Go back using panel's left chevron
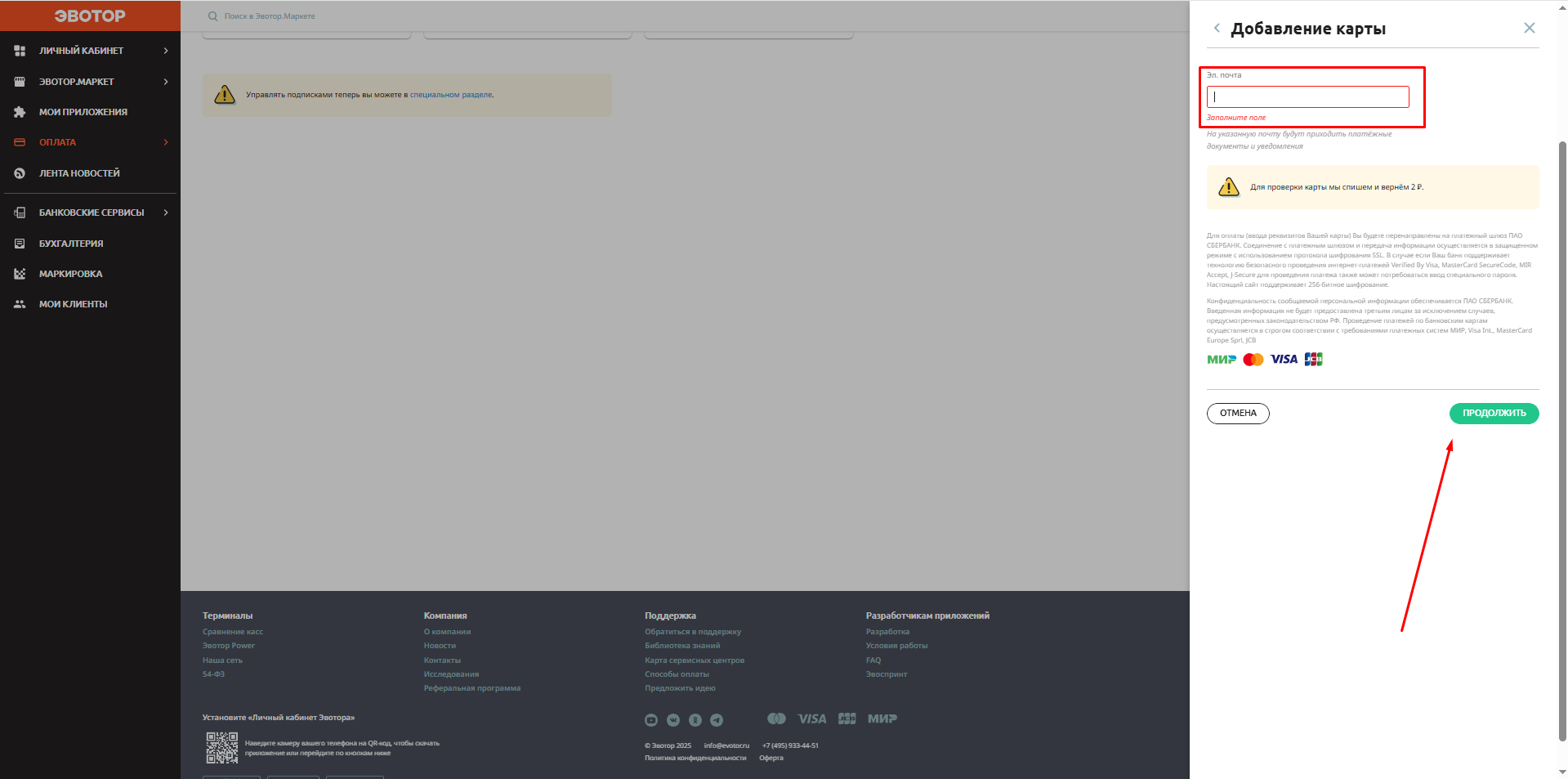The width and height of the screenshot is (1568, 779). click(1217, 28)
